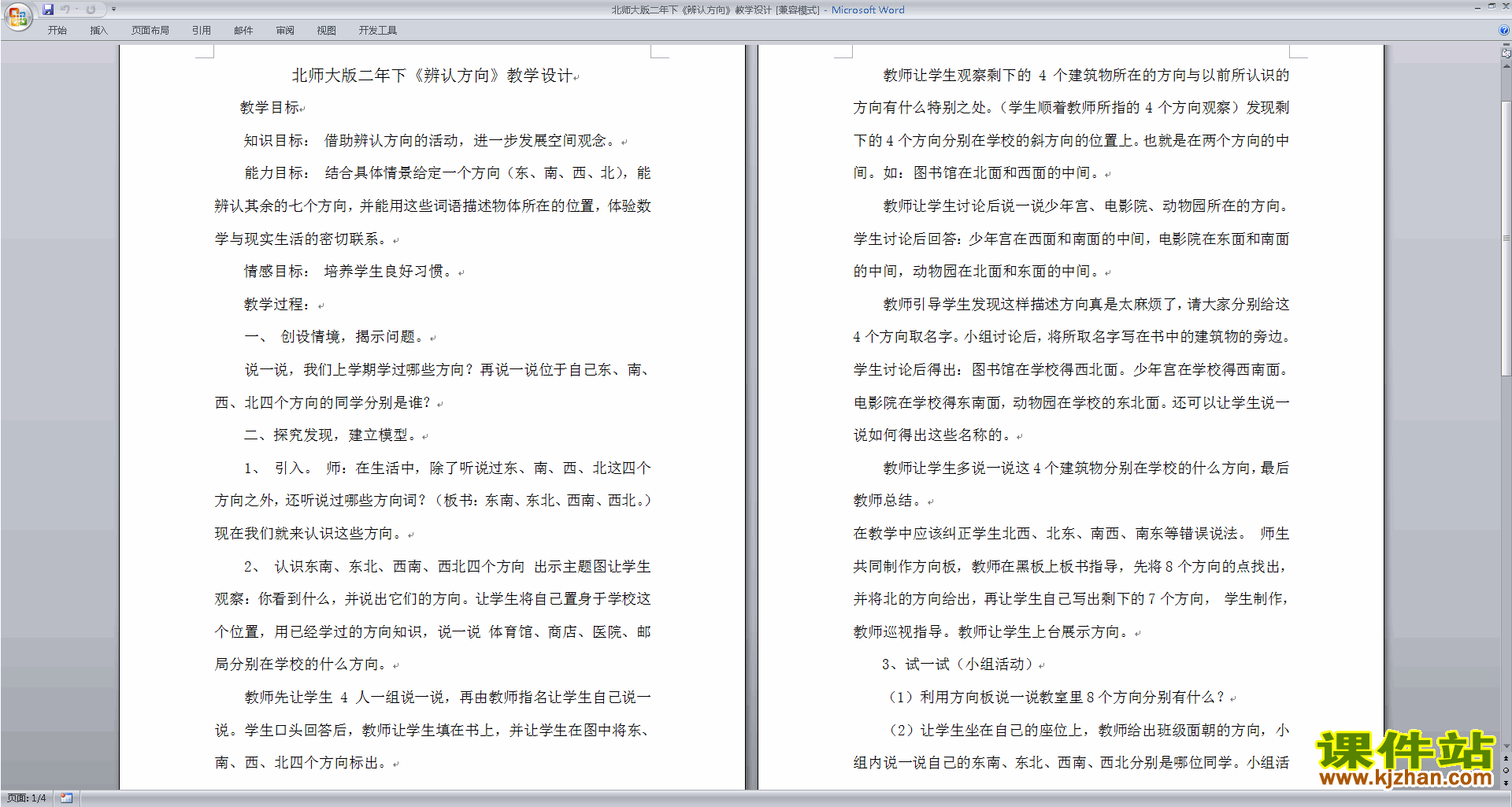Switch to the 审阅 tab
This screenshot has height=807, width=1512.
[x=285, y=31]
